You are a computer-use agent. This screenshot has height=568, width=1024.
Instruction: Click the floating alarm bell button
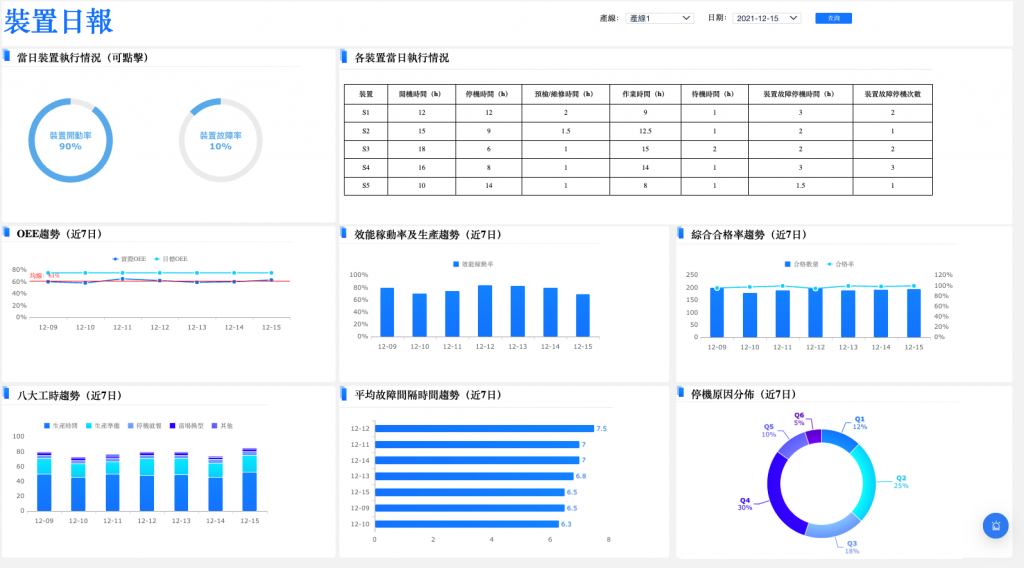(995, 525)
